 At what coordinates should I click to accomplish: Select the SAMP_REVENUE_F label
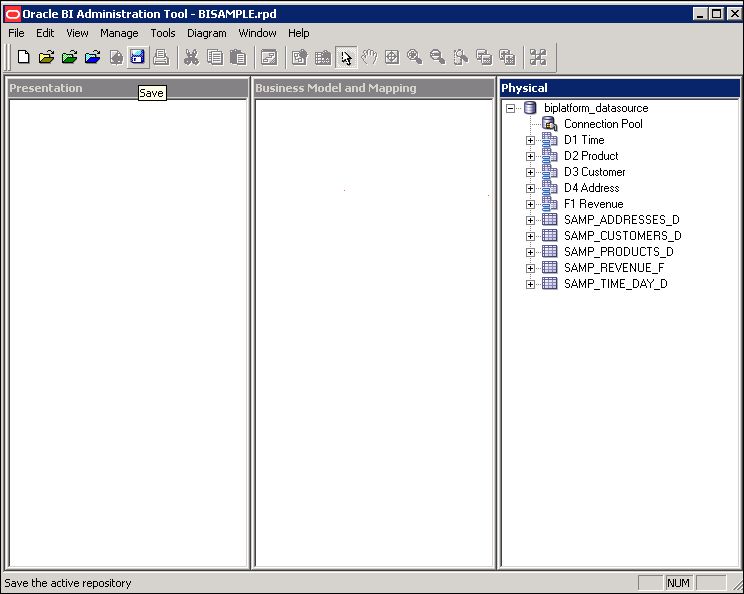(614, 268)
